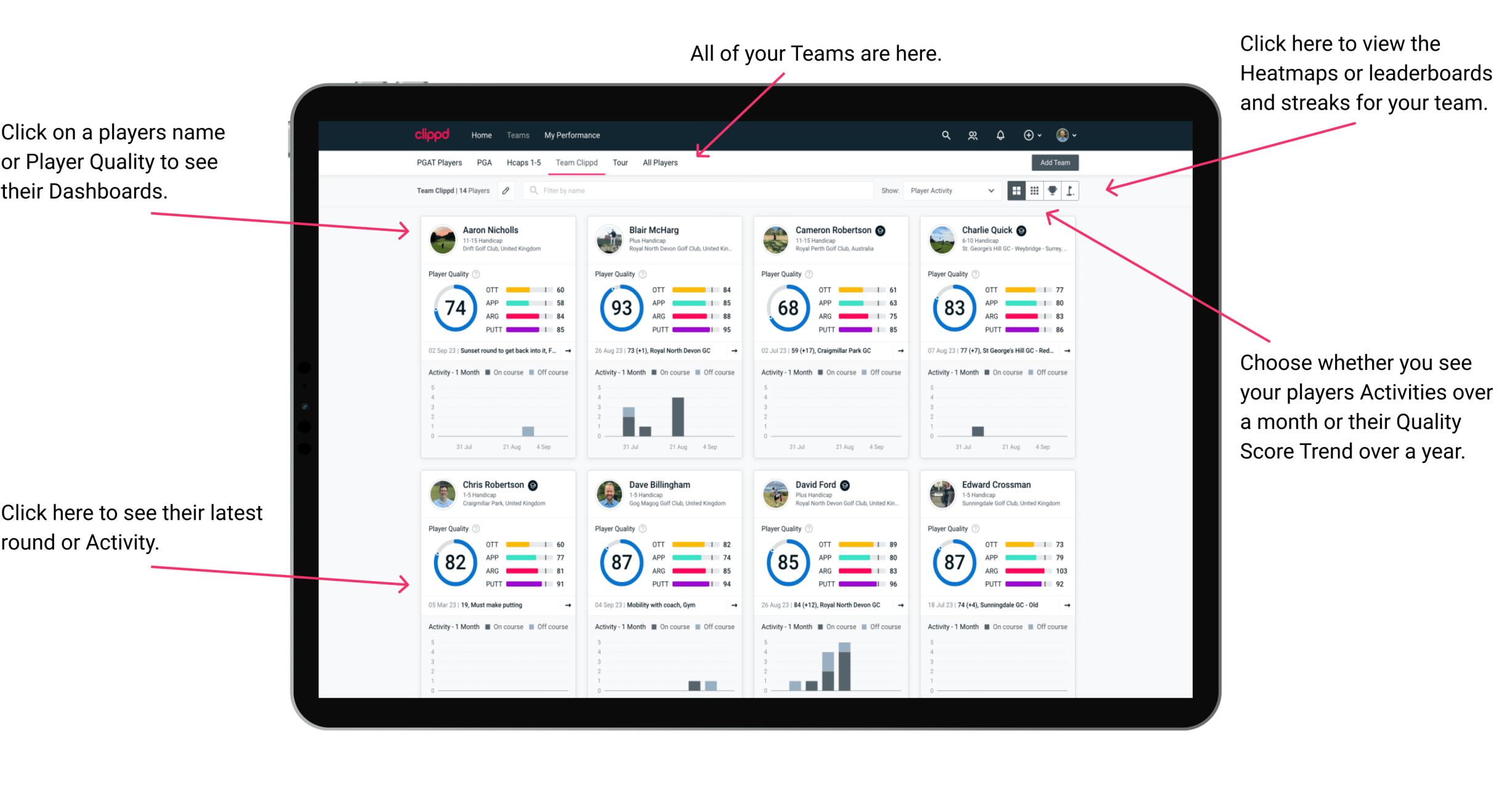The height and width of the screenshot is (812, 1510).
Task: Click the Teams menu item
Action: 518,134
